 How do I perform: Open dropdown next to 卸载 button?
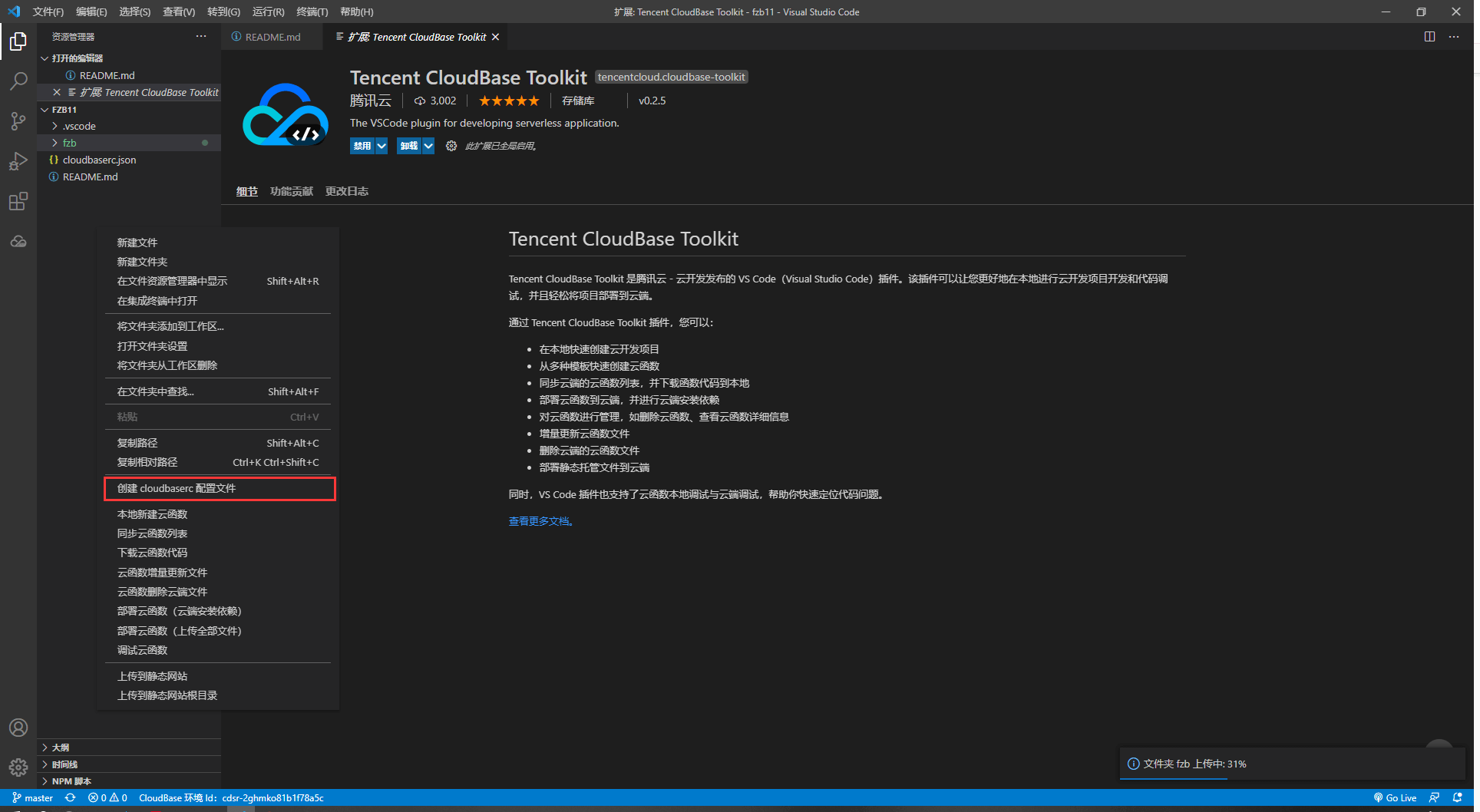(x=428, y=146)
